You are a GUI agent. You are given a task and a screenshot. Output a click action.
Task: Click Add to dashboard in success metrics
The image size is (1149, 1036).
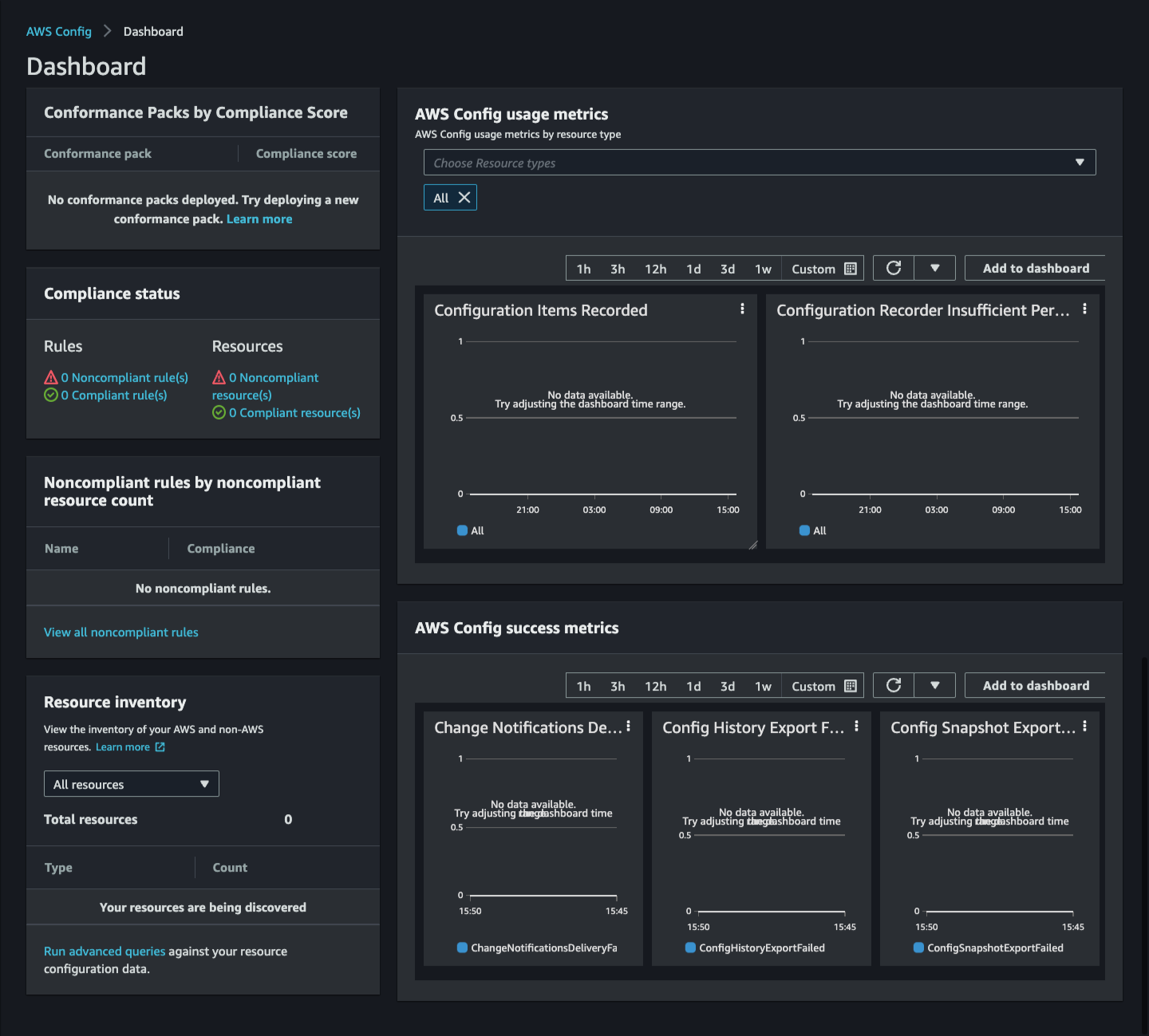(x=1036, y=685)
